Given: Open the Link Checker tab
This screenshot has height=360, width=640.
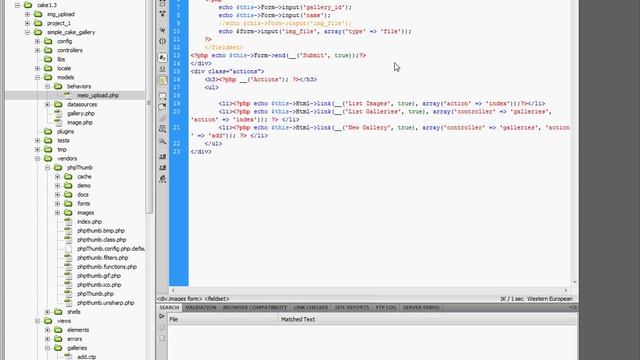Looking at the screenshot, I should tap(311, 307).
